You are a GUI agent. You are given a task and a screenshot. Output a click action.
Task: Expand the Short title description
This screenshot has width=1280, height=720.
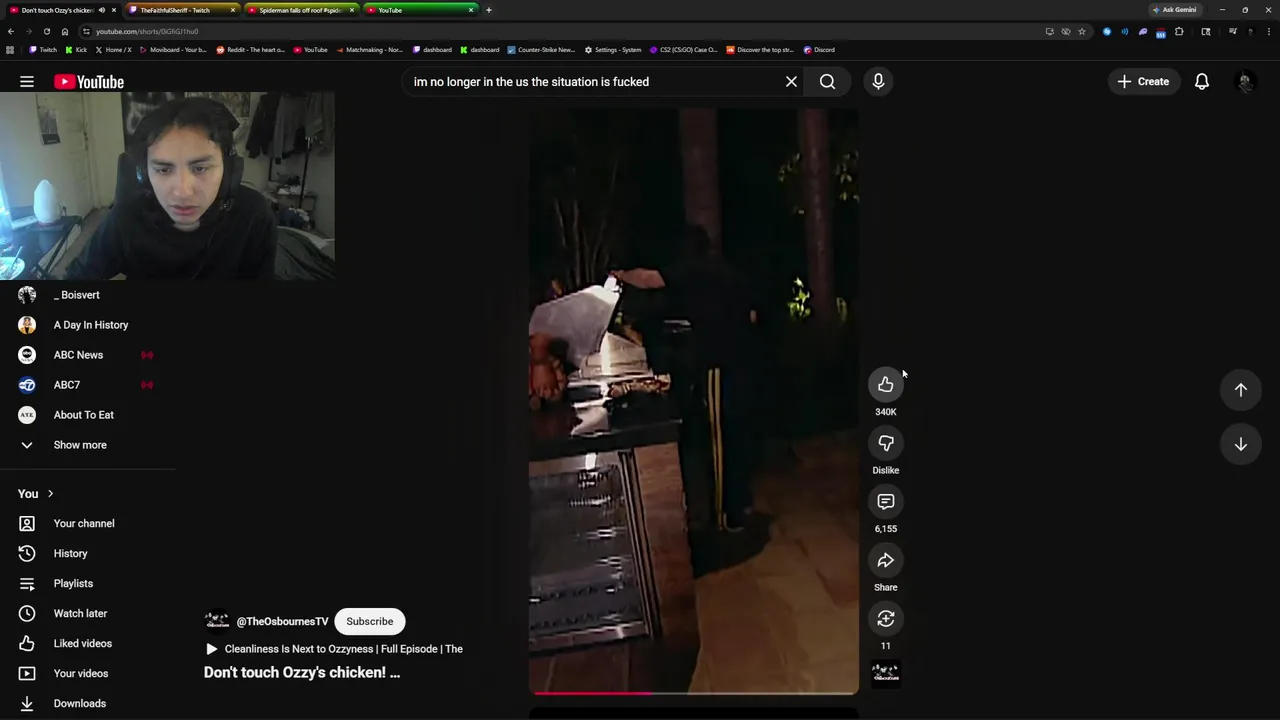302,672
